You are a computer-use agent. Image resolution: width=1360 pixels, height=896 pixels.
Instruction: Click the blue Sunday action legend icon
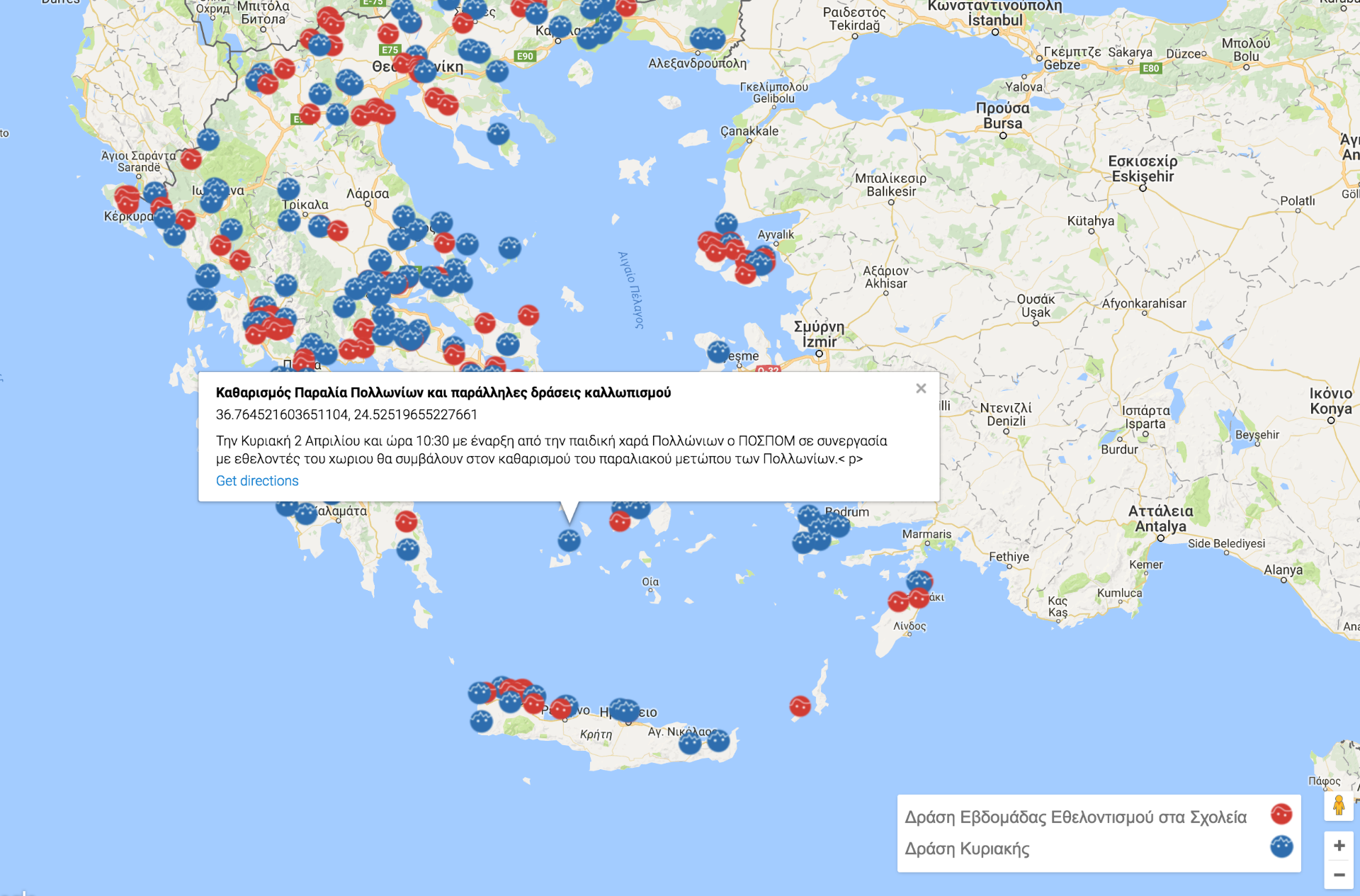pyautogui.click(x=1281, y=846)
